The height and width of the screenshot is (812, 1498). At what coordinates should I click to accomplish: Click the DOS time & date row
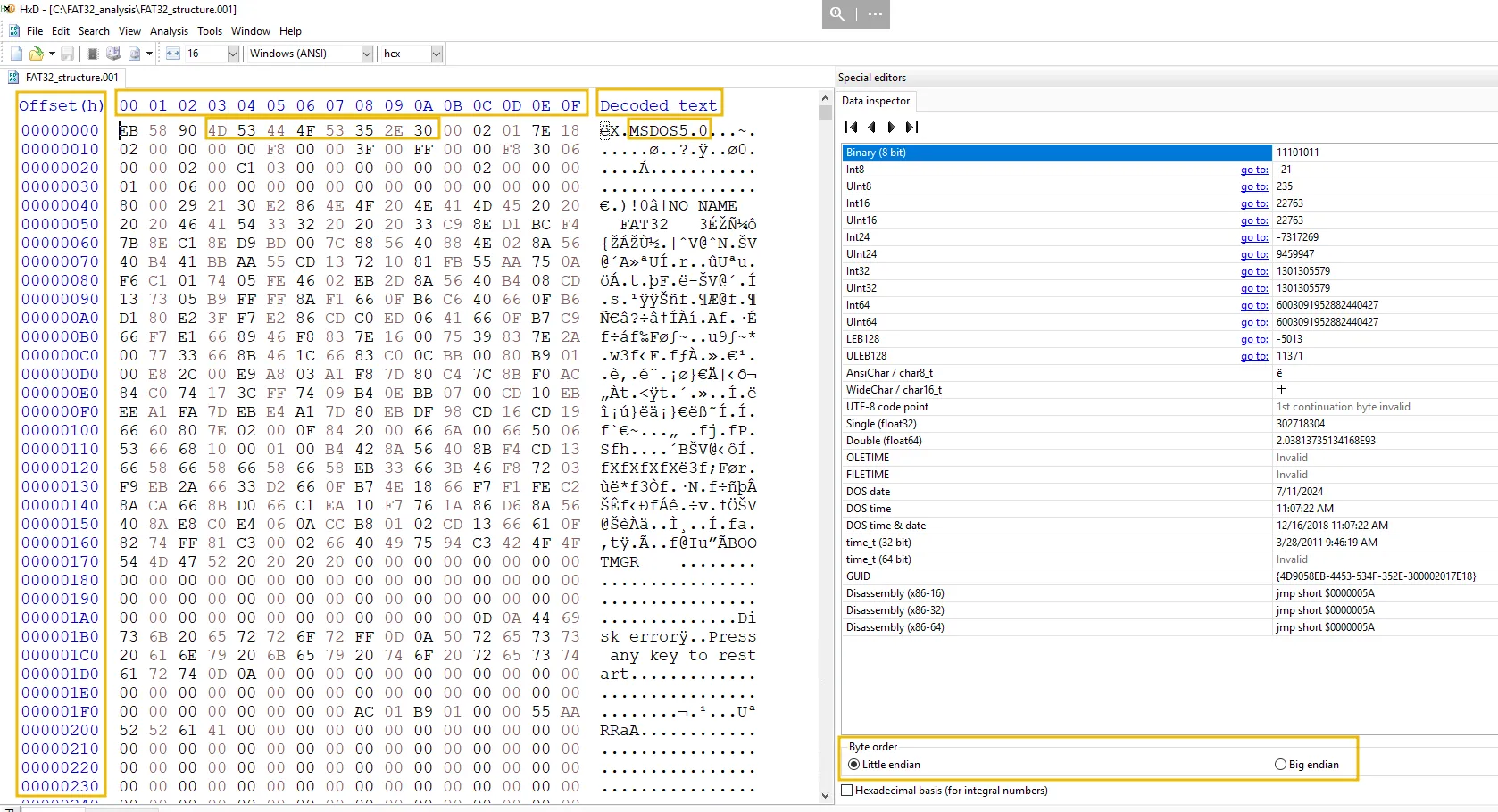(x=1169, y=526)
